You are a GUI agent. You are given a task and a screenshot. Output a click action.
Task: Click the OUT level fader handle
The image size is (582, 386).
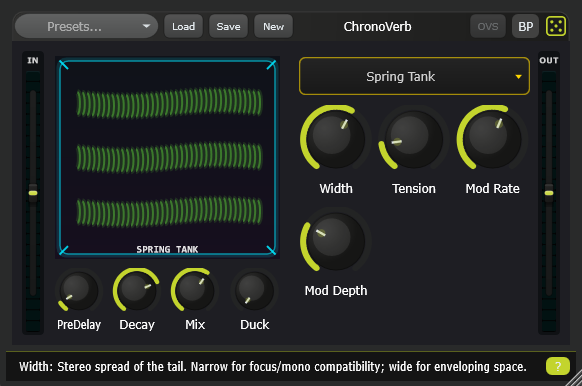[x=549, y=193]
